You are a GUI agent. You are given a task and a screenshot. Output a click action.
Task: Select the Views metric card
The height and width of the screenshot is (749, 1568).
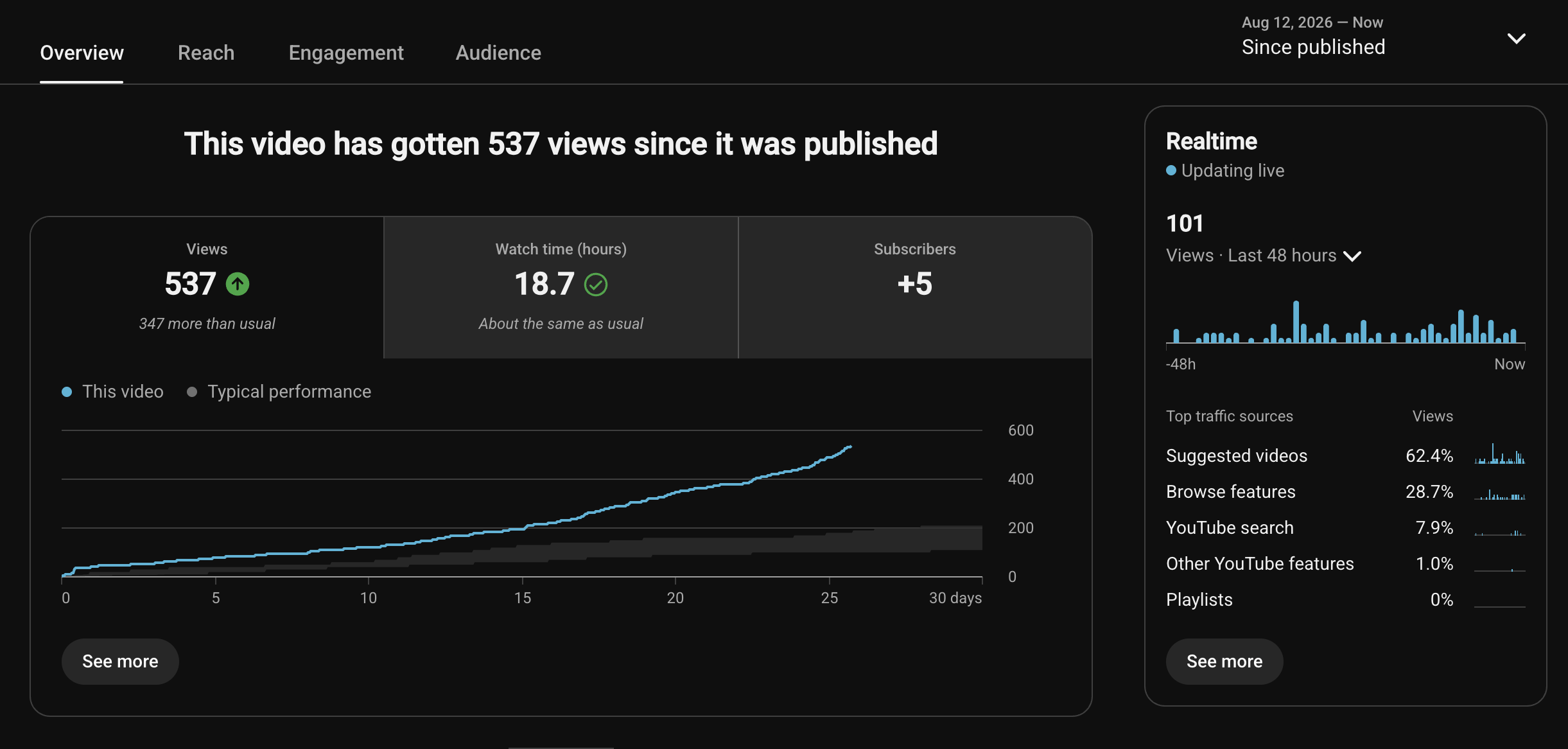207,287
